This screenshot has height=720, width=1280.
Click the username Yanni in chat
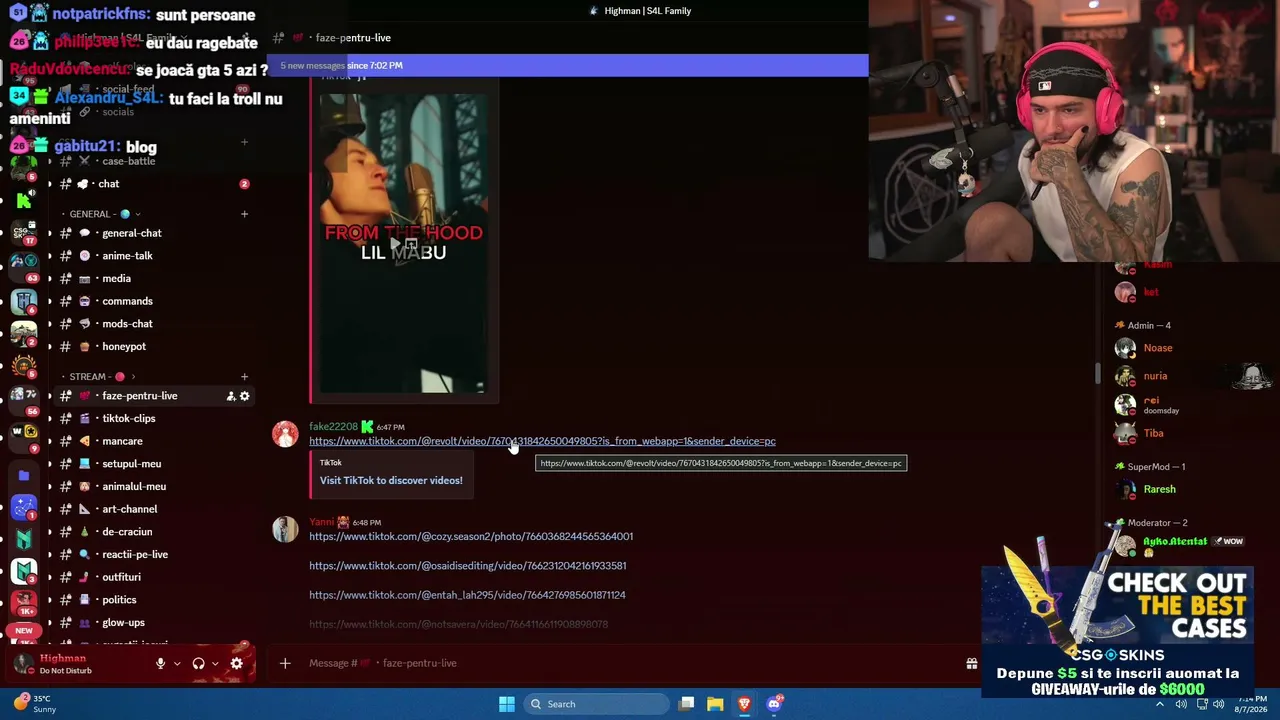[x=321, y=522]
